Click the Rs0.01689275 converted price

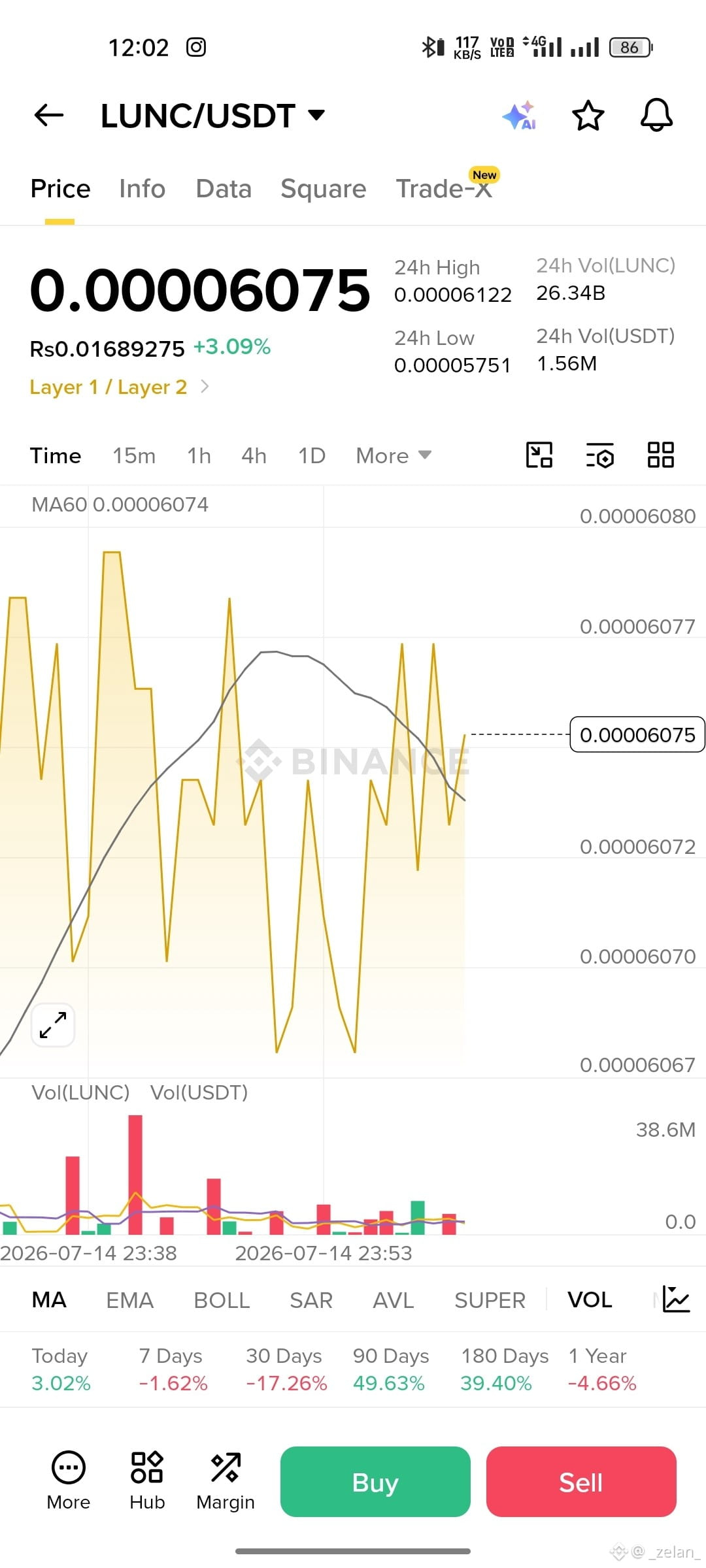click(107, 349)
